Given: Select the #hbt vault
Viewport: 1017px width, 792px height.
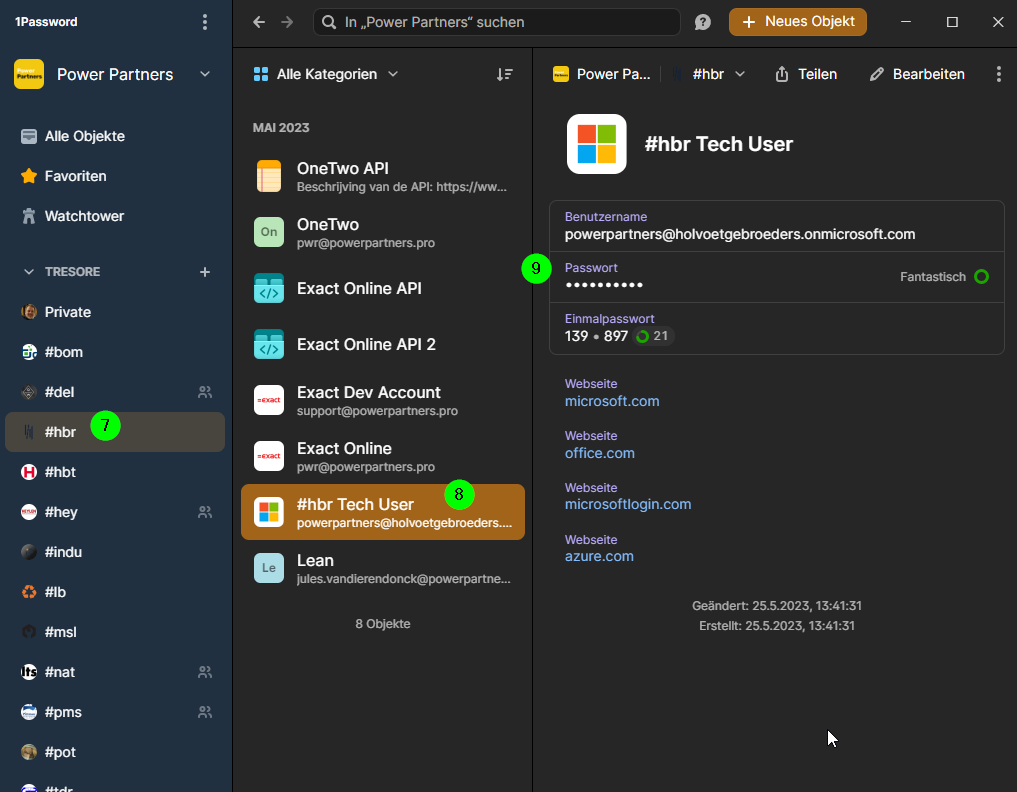Looking at the screenshot, I should pyautogui.click(x=115, y=472).
